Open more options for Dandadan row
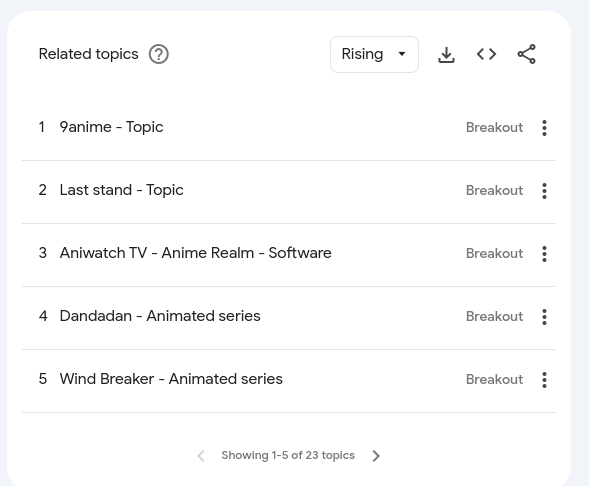This screenshot has height=486, width=589. click(544, 317)
